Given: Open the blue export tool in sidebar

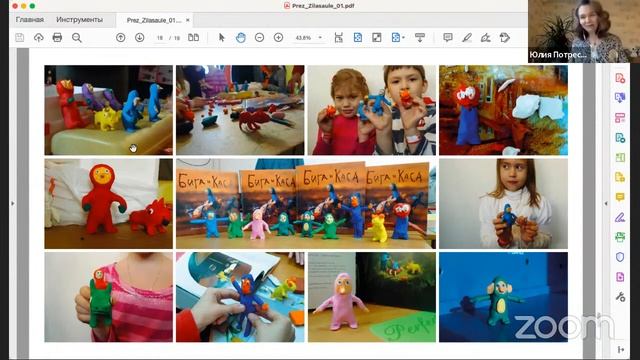Looking at the screenshot, I should (620, 98).
